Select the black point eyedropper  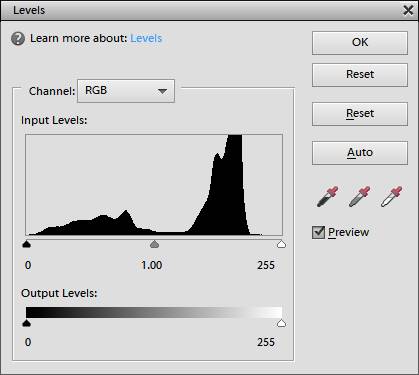pos(328,197)
